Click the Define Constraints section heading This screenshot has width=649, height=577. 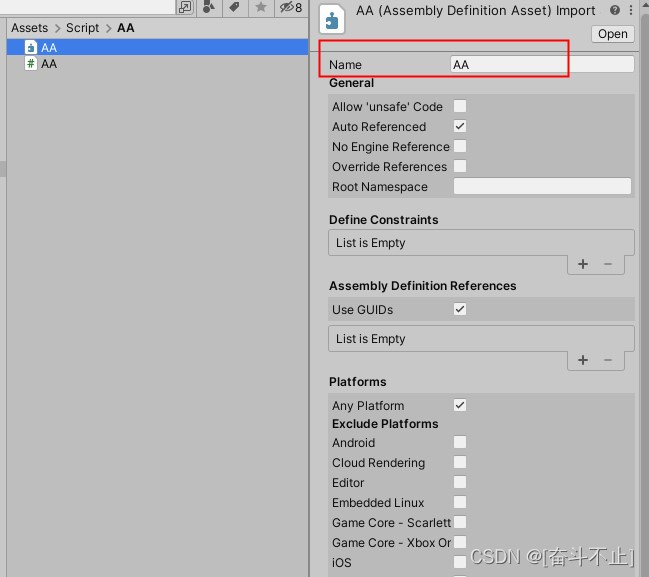[383, 219]
